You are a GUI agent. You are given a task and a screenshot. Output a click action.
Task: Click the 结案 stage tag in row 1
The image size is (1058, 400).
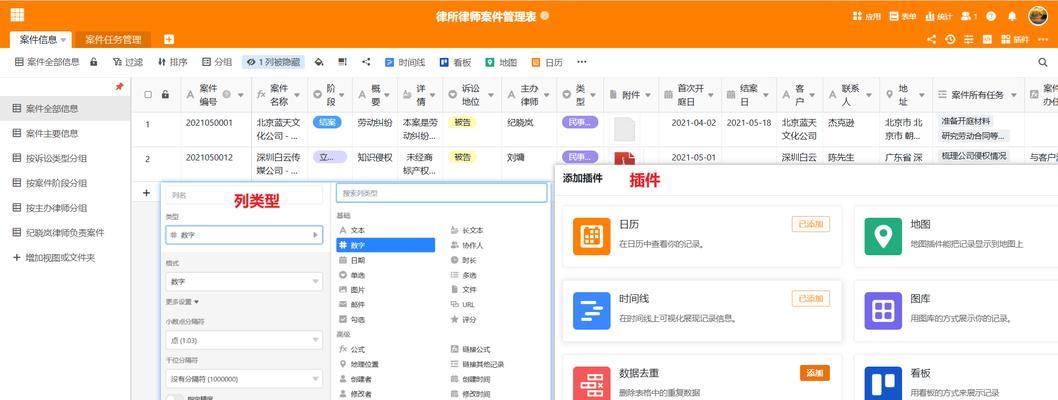tap(327, 122)
